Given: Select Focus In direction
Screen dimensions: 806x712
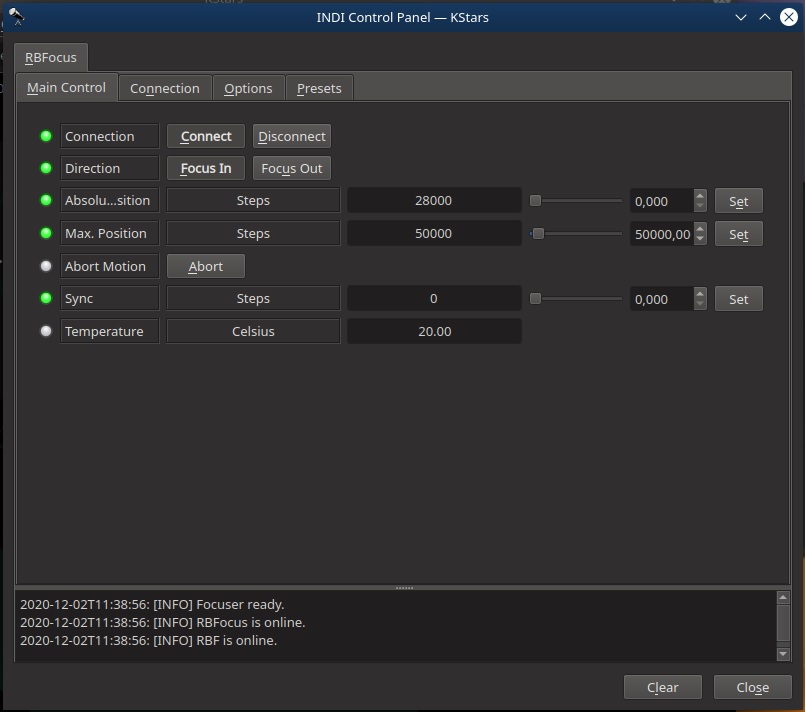Looking at the screenshot, I should click(206, 168).
